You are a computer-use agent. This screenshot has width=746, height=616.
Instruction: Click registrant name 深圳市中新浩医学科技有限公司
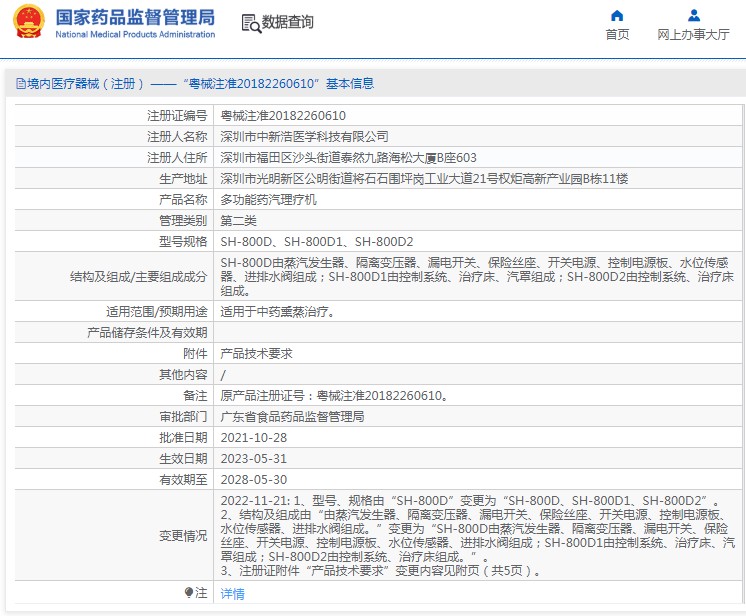tap(304, 137)
